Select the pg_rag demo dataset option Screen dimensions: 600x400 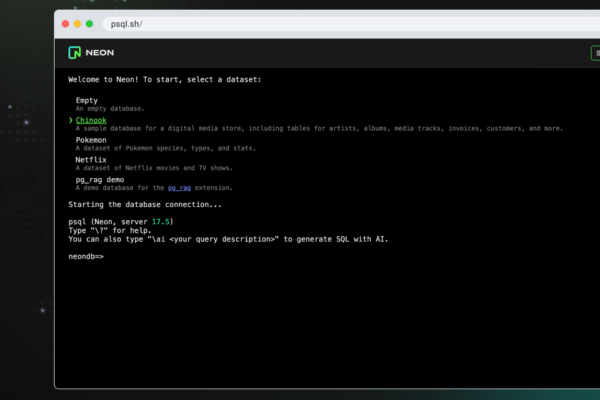pos(100,180)
